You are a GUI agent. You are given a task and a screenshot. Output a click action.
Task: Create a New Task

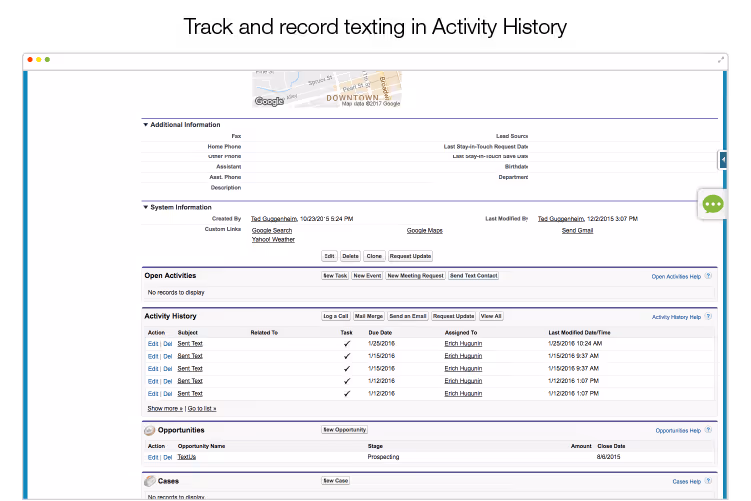[335, 276]
